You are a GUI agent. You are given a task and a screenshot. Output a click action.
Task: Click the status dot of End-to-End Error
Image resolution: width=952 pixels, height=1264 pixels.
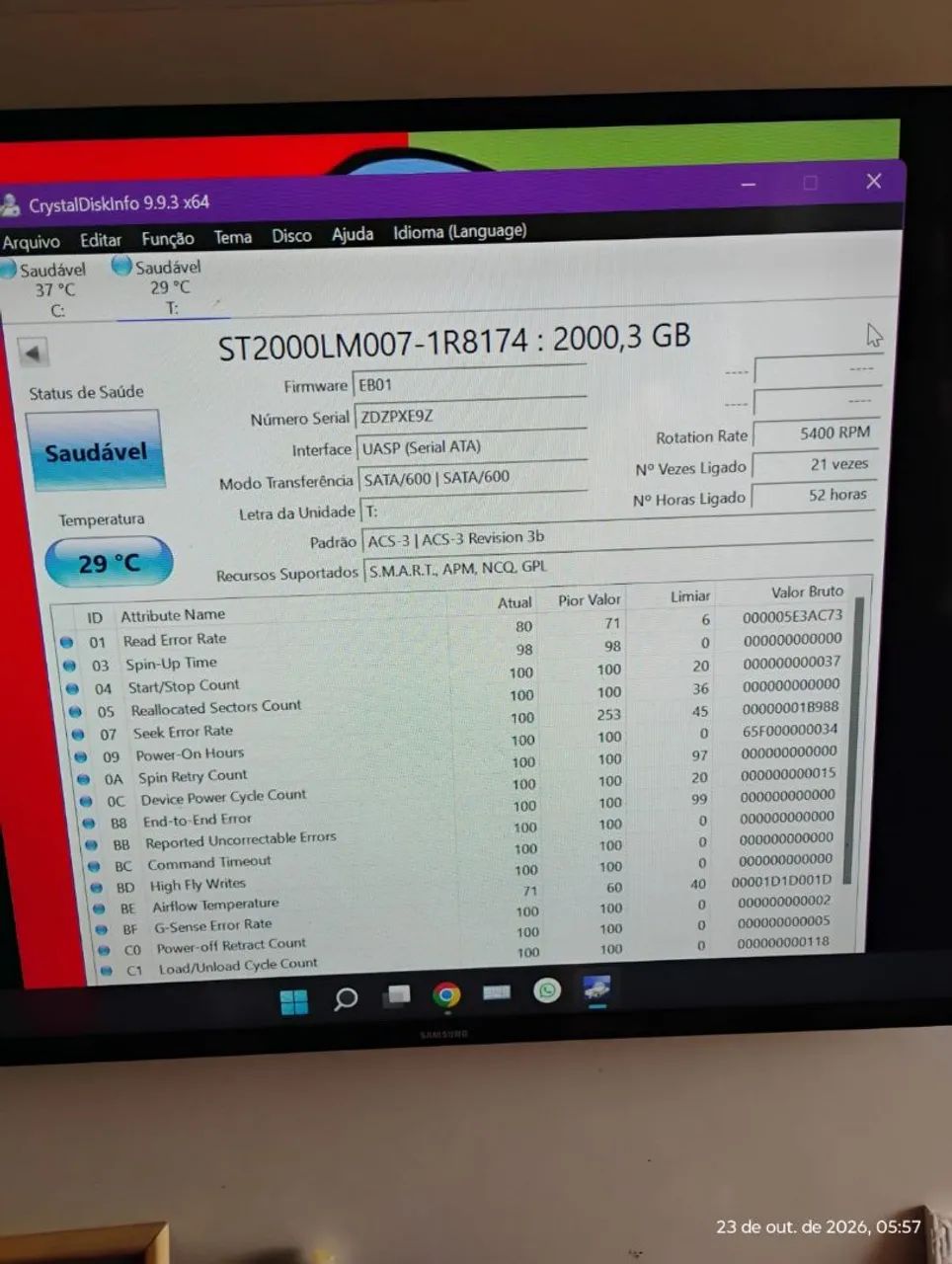(90, 823)
